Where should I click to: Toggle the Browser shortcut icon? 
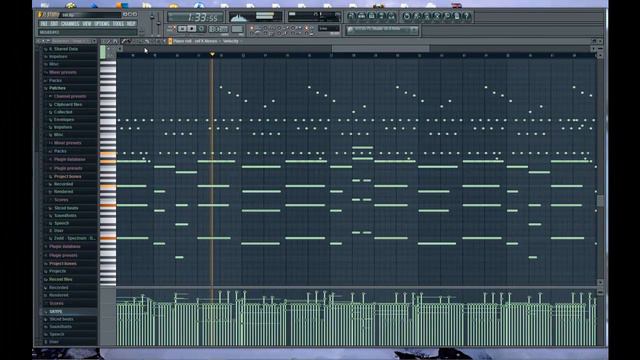click(381, 16)
